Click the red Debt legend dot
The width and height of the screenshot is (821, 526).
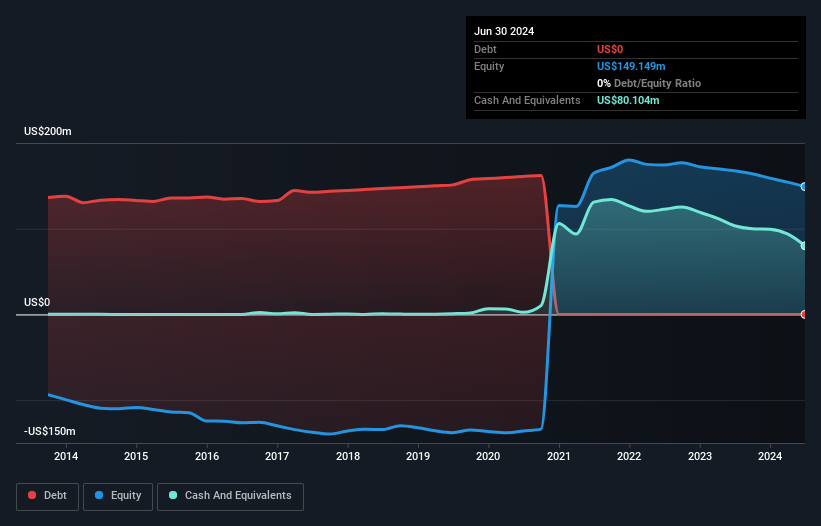pos(32,495)
